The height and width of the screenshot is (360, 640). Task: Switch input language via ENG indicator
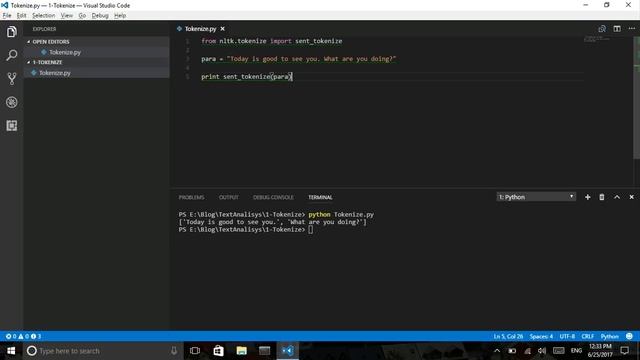[x=576, y=351]
